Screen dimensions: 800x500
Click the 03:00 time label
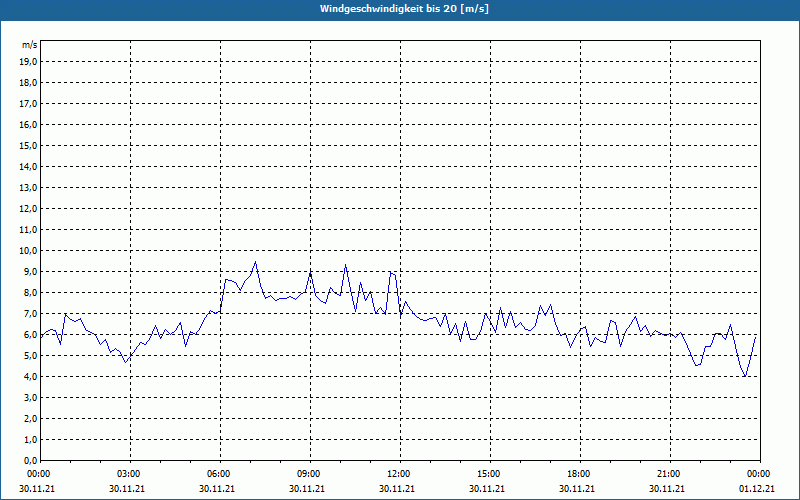(129, 474)
